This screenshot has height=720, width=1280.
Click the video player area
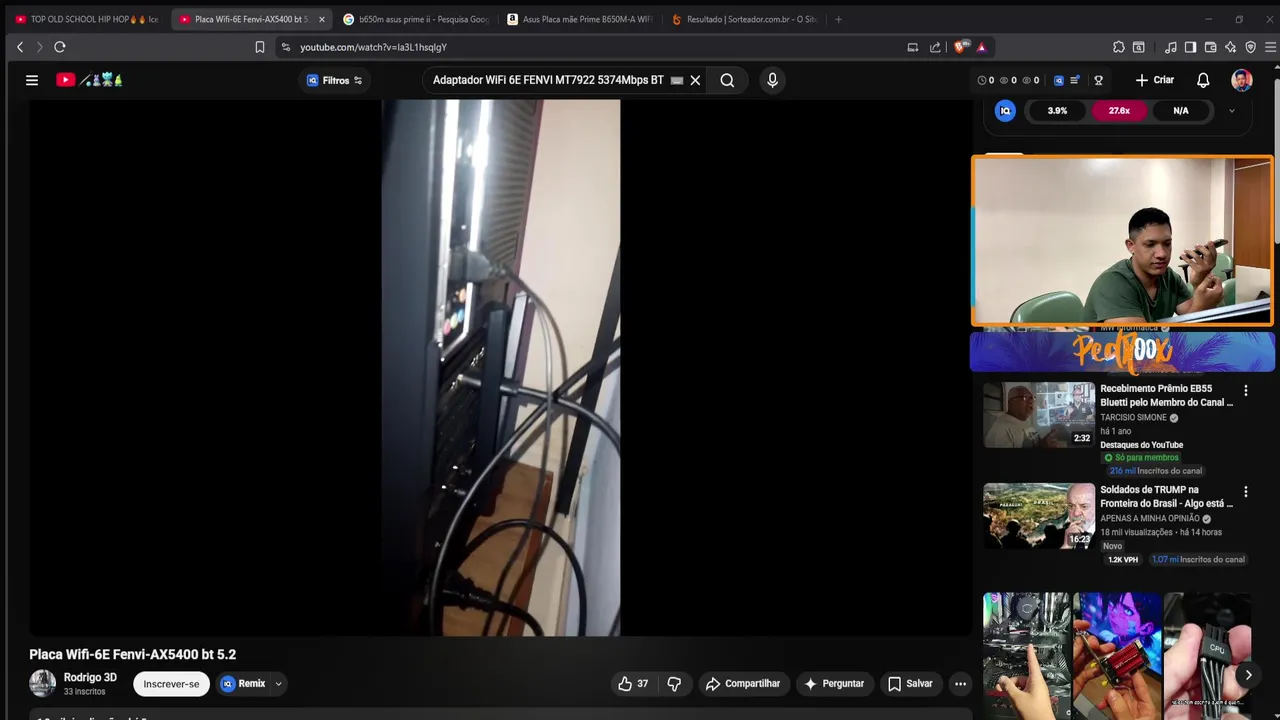(x=500, y=367)
